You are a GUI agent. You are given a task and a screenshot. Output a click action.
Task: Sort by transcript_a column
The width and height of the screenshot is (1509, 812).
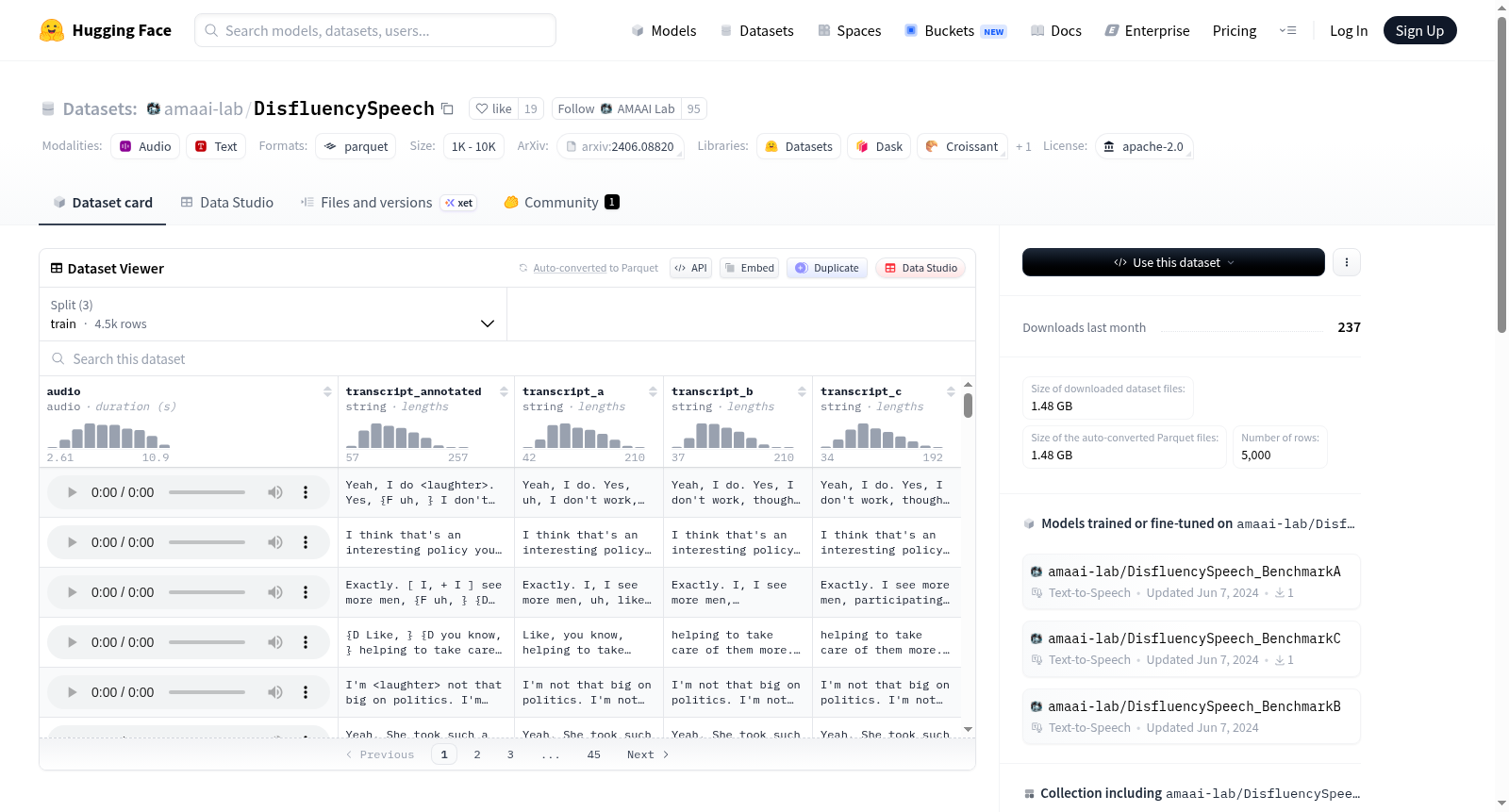tap(653, 391)
